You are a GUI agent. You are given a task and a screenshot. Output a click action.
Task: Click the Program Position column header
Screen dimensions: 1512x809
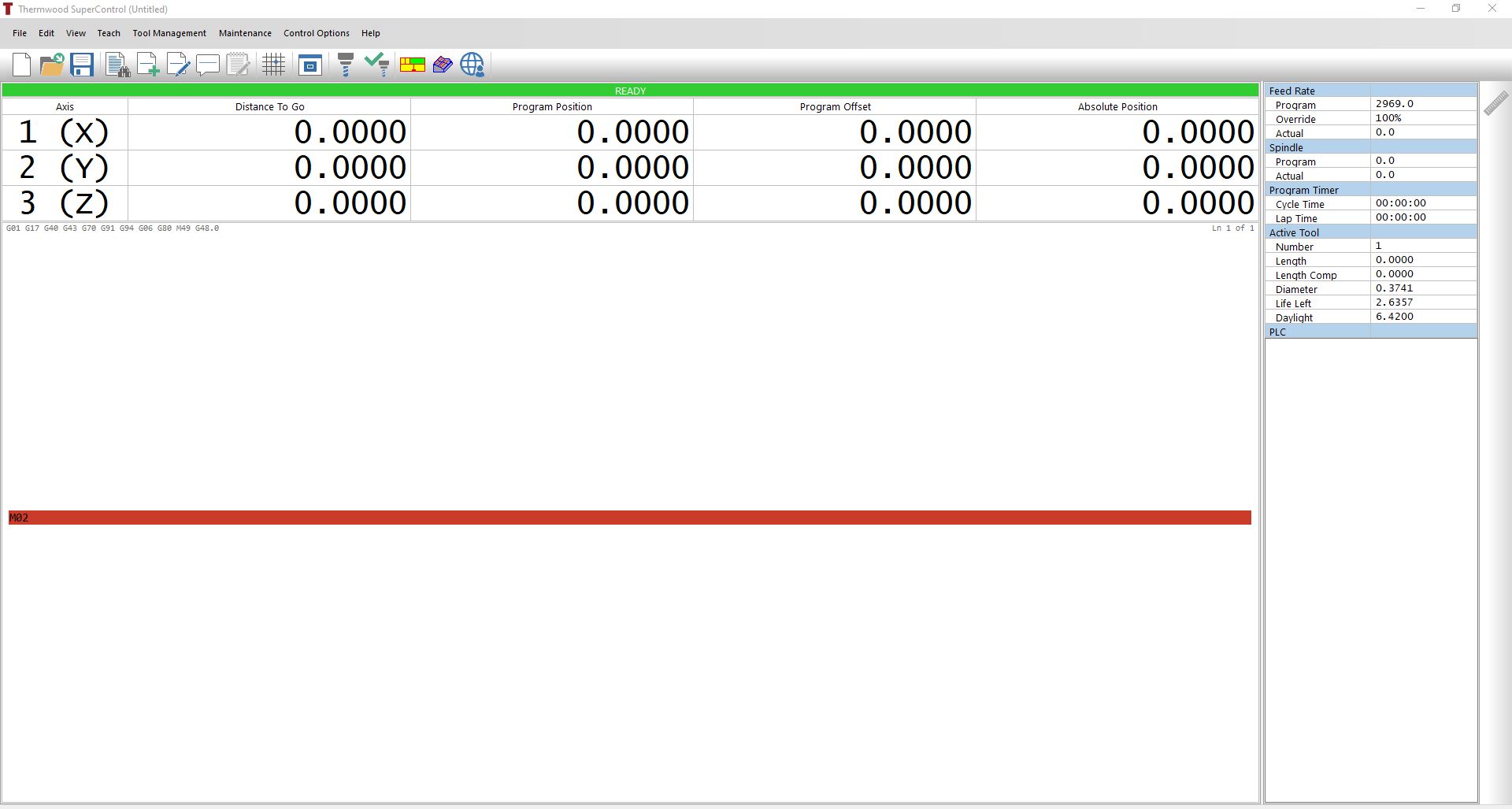552,106
